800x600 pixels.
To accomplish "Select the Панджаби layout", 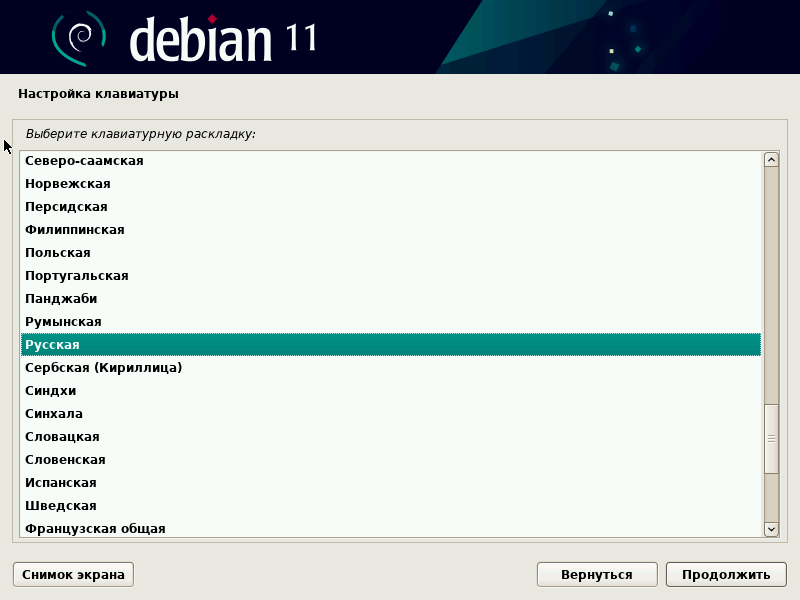I will point(100,298).
